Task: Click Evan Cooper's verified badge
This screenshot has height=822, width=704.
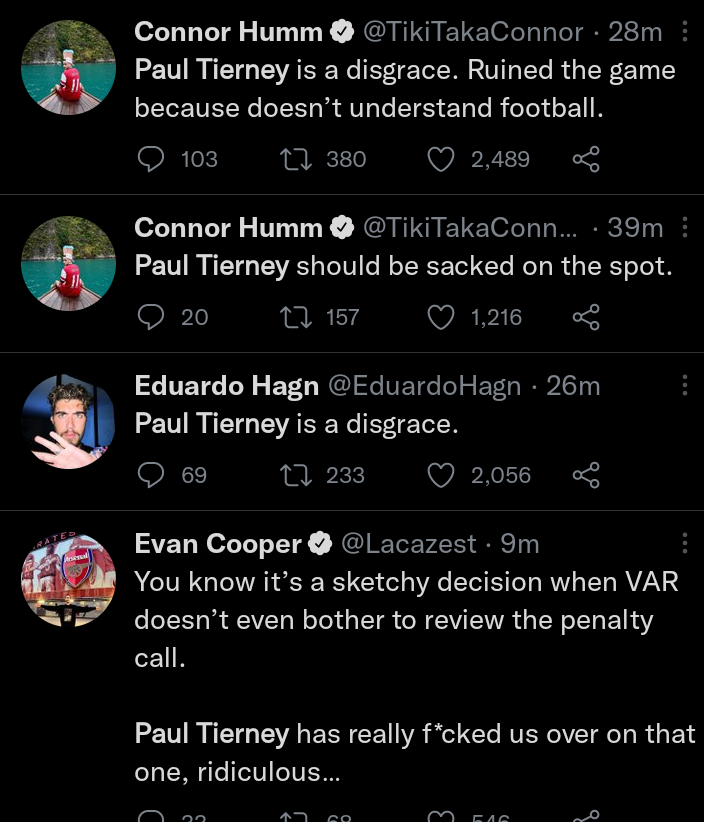Action: point(321,543)
